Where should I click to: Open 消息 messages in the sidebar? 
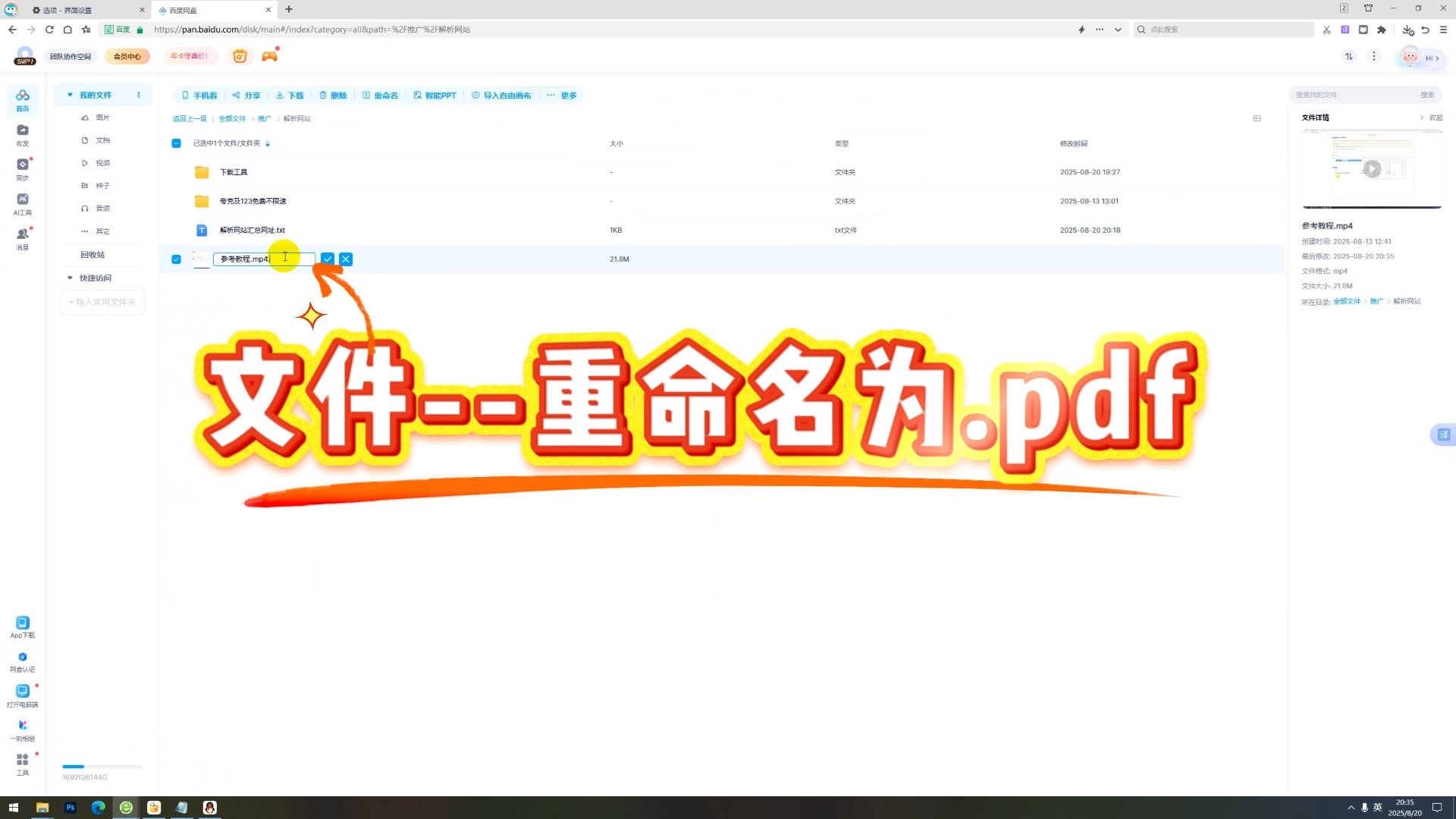23,238
